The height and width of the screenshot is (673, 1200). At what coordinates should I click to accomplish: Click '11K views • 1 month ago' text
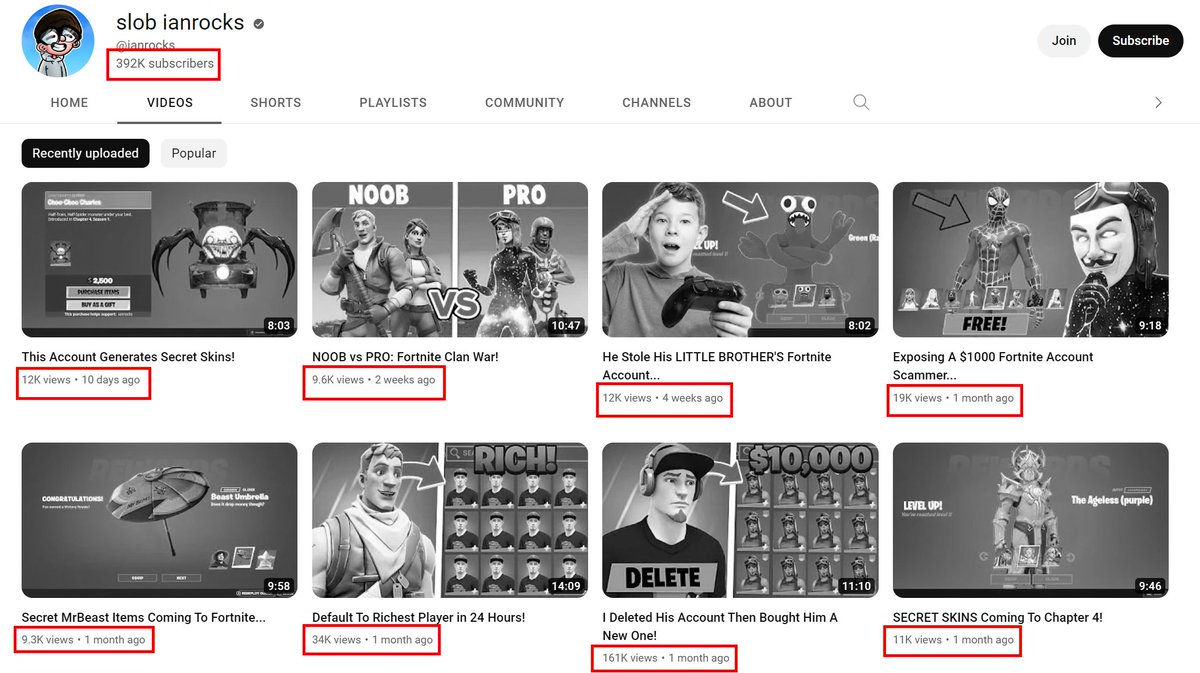click(953, 640)
